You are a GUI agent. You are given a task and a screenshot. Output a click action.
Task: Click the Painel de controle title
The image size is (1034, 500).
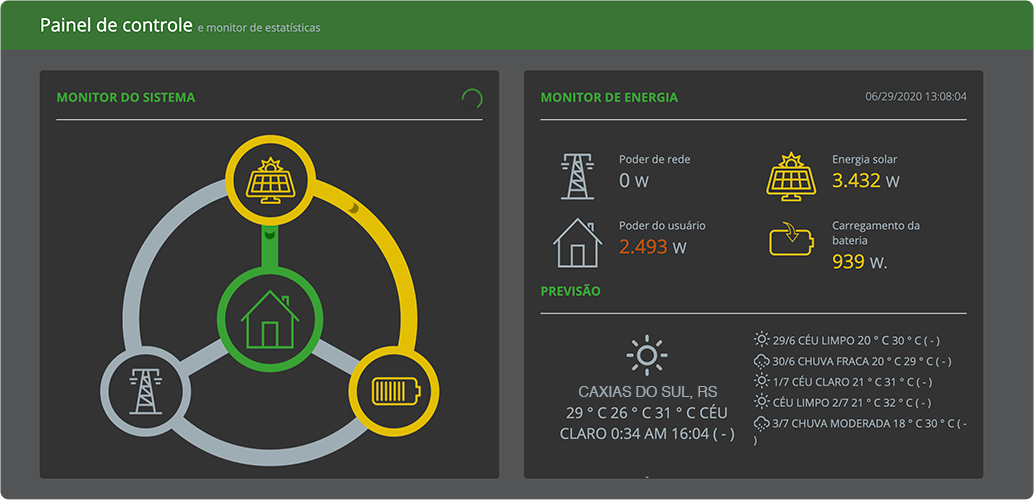[x=115, y=25]
